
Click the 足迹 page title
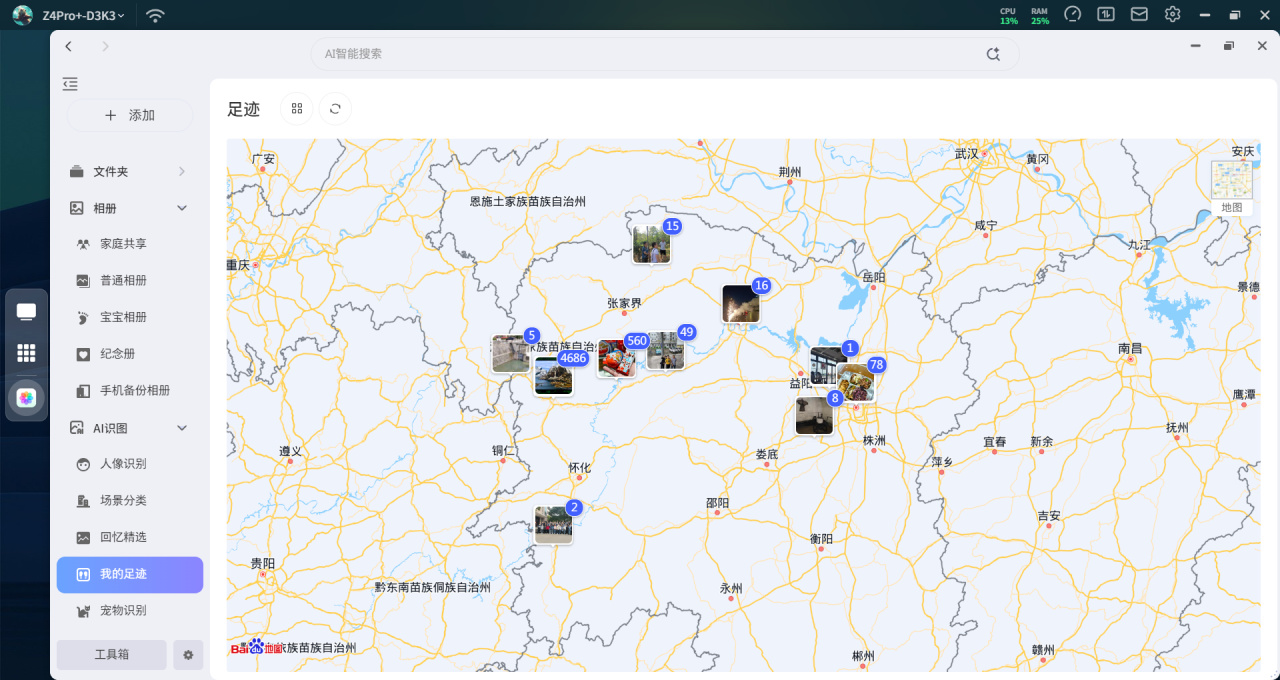(244, 109)
